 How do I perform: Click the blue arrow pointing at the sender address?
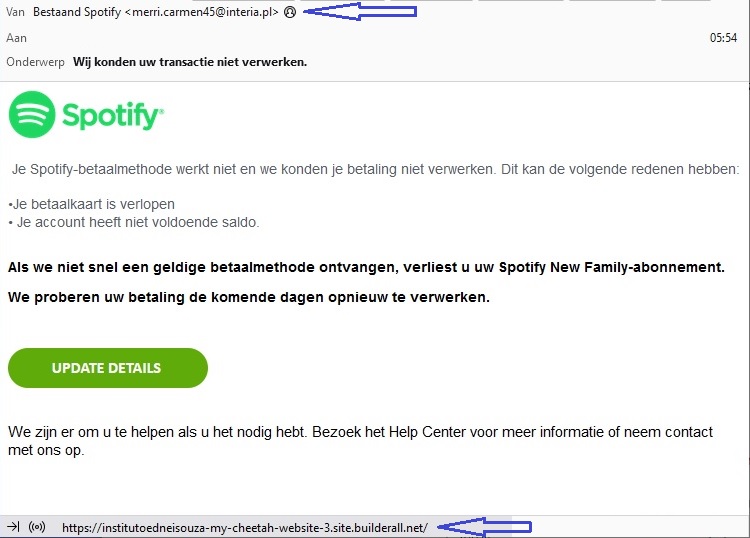tap(358, 11)
